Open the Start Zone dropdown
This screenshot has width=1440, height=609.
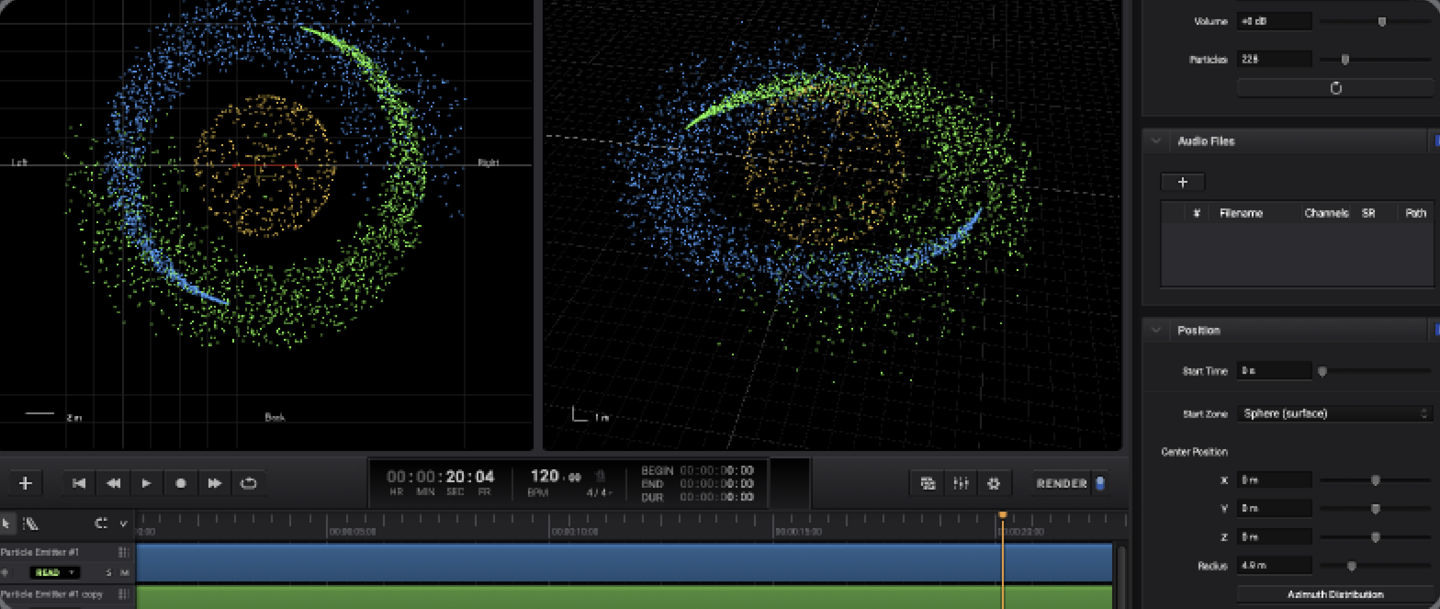tap(1335, 413)
